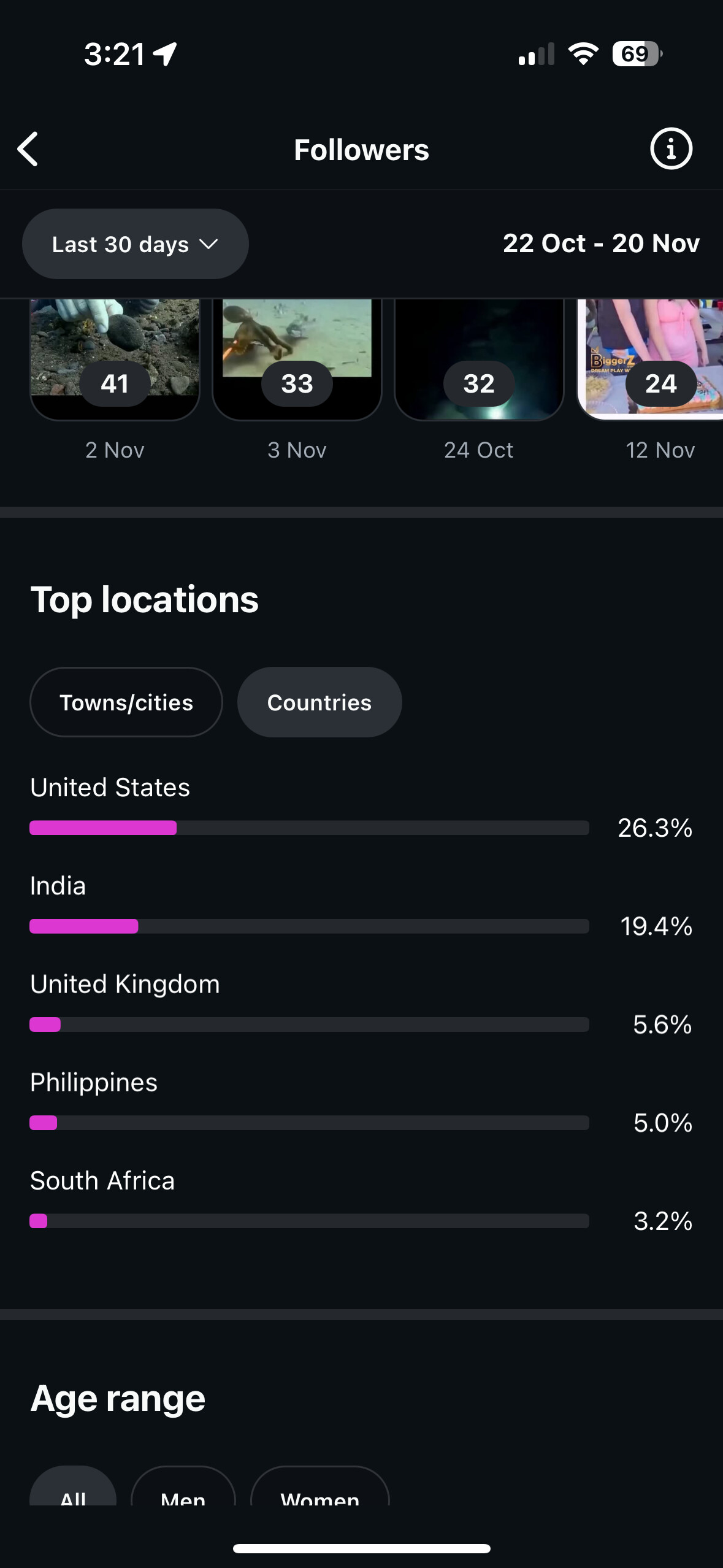Open the Last 30 days dropdown
Image resolution: width=723 pixels, height=1568 pixels.
135,244
